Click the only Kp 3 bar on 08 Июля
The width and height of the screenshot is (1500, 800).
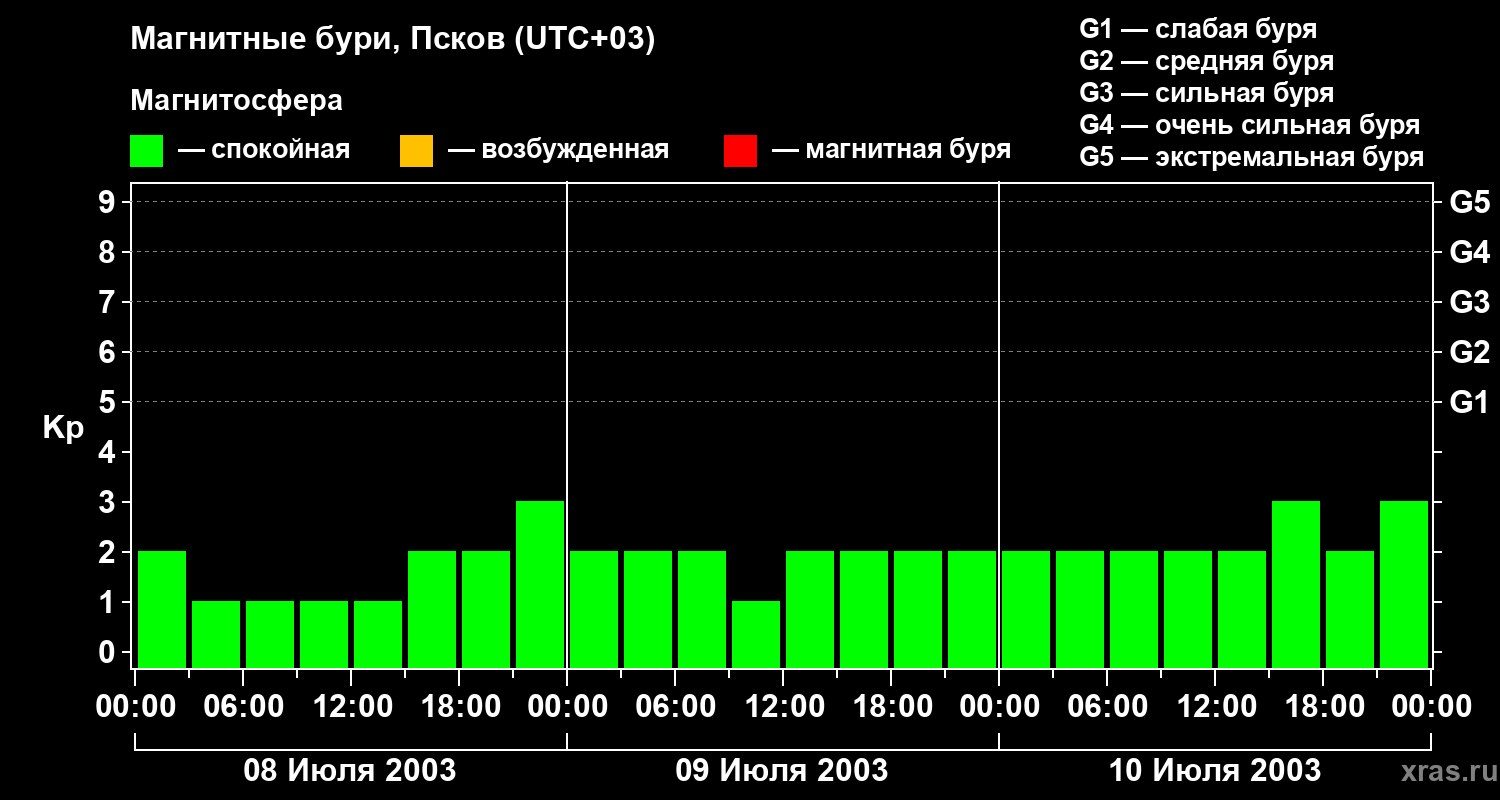[540, 584]
